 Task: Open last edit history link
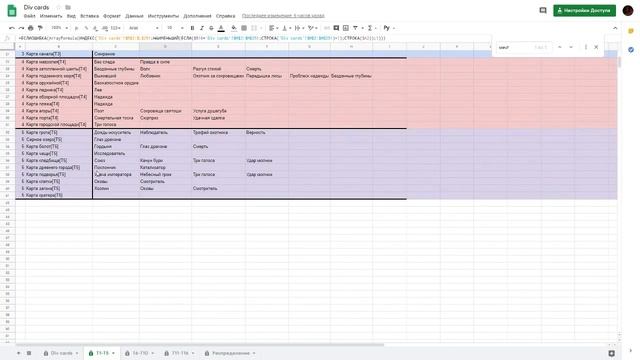point(283,16)
